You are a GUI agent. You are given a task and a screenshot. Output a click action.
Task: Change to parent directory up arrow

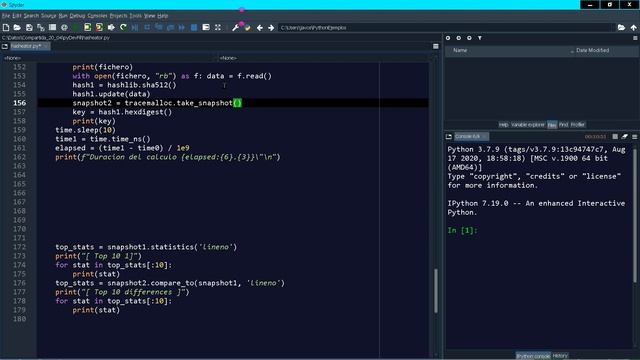(x=633, y=27)
